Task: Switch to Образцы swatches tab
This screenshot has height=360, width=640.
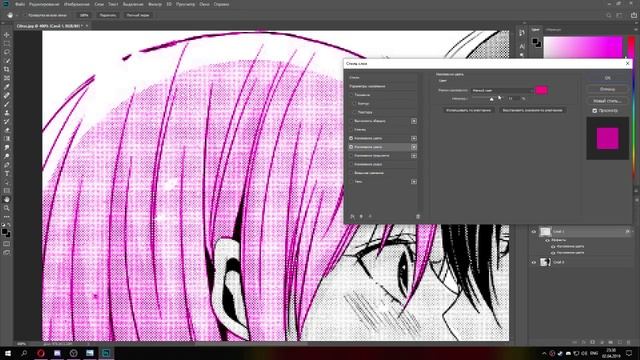Action: (x=553, y=30)
